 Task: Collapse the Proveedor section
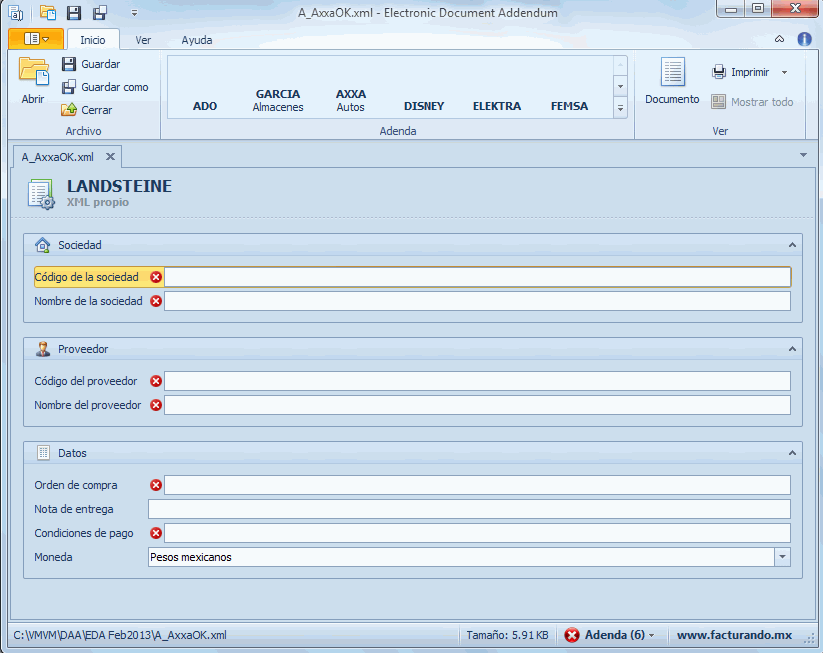click(x=792, y=349)
